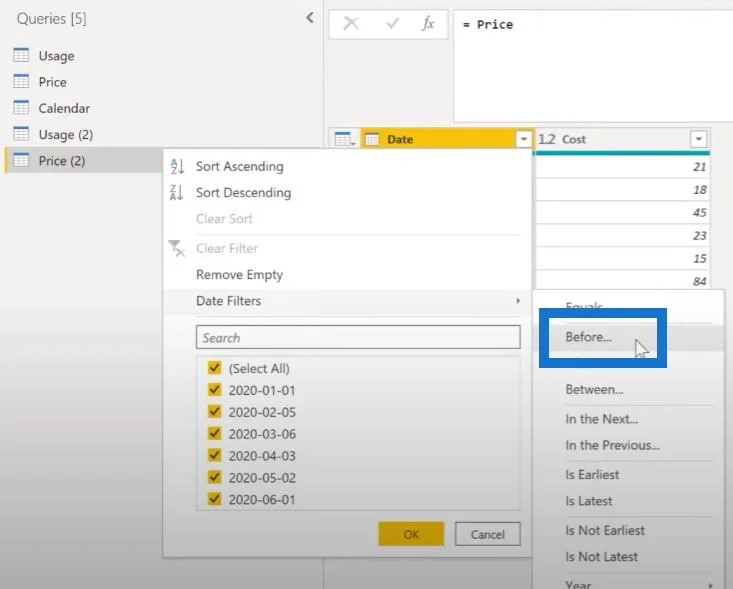The width and height of the screenshot is (733, 589).
Task: Click the Clear Filter funnel icon
Action: coord(176,248)
